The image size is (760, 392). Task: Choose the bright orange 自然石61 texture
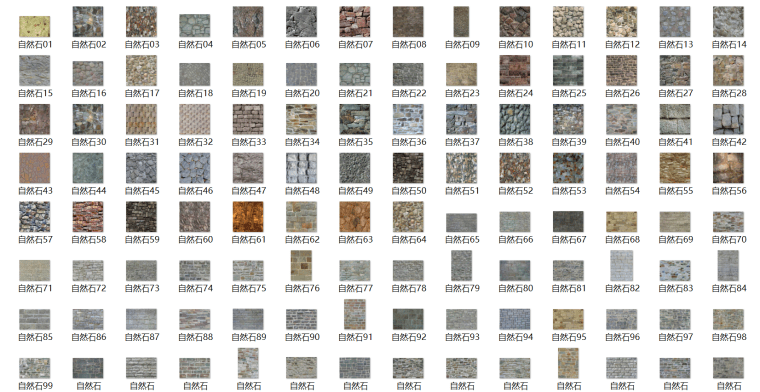(x=248, y=217)
